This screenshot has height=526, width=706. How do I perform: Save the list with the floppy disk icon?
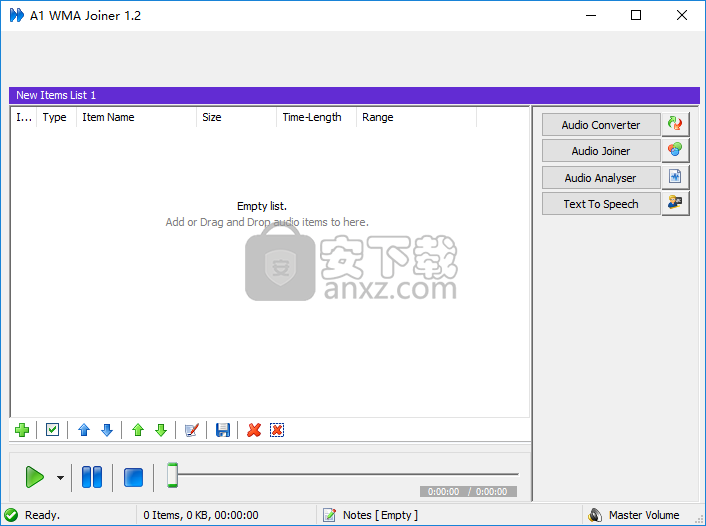[x=223, y=430]
